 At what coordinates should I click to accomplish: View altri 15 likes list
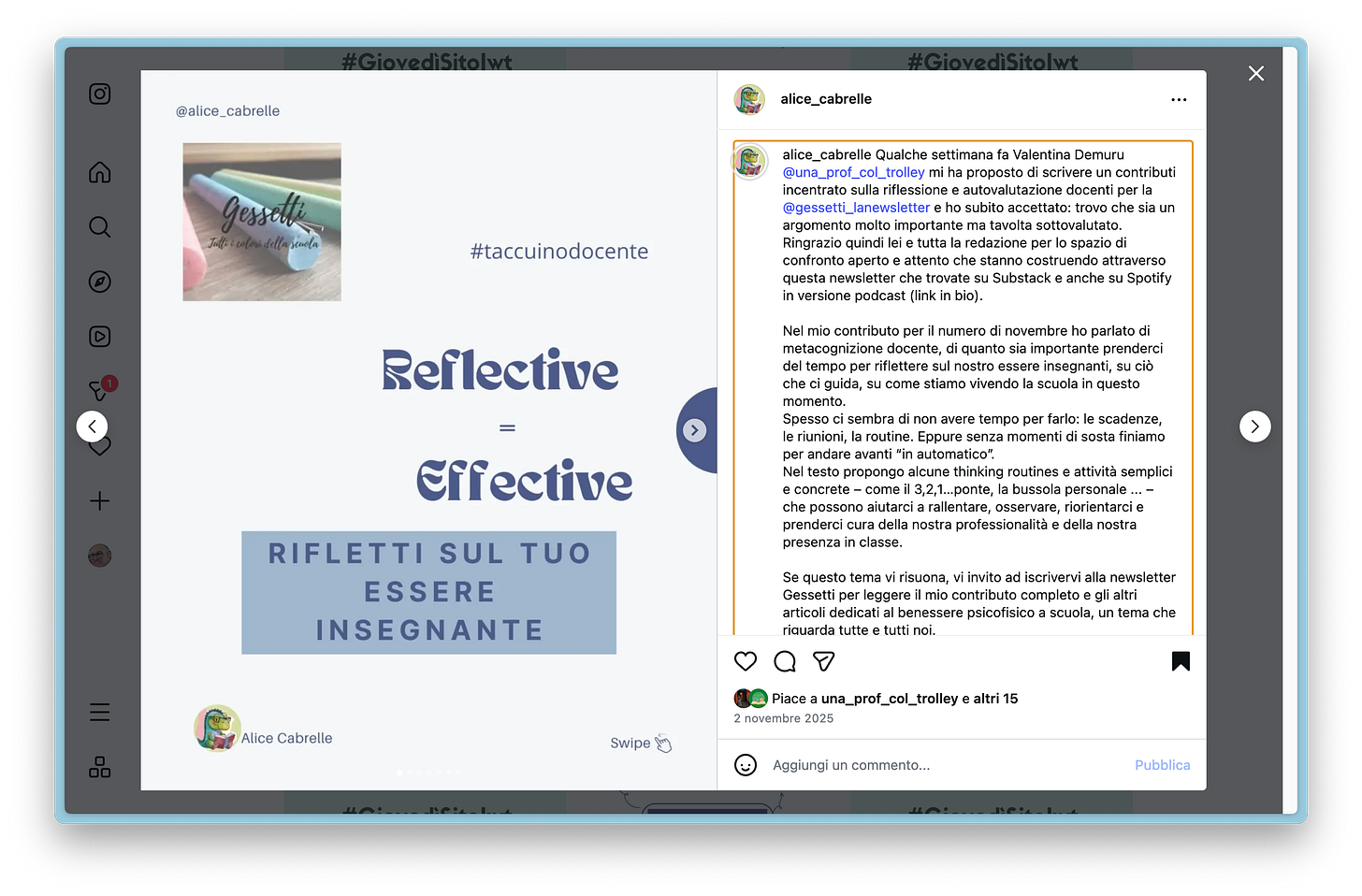(995, 699)
